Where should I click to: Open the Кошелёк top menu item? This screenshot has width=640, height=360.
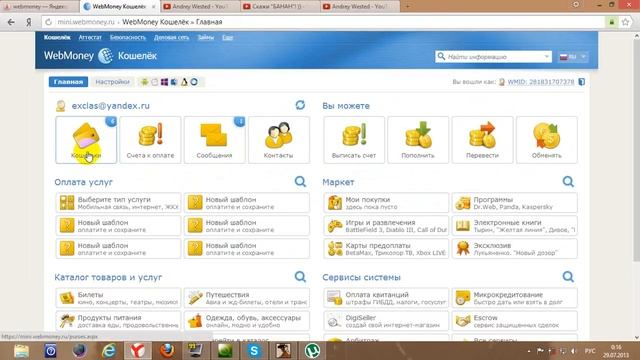click(57, 38)
